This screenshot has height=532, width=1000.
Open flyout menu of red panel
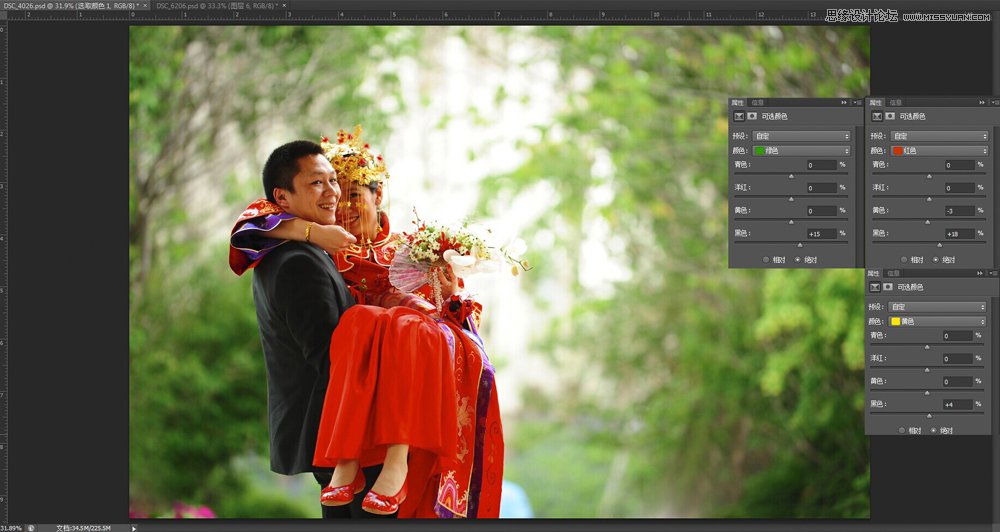[996, 103]
